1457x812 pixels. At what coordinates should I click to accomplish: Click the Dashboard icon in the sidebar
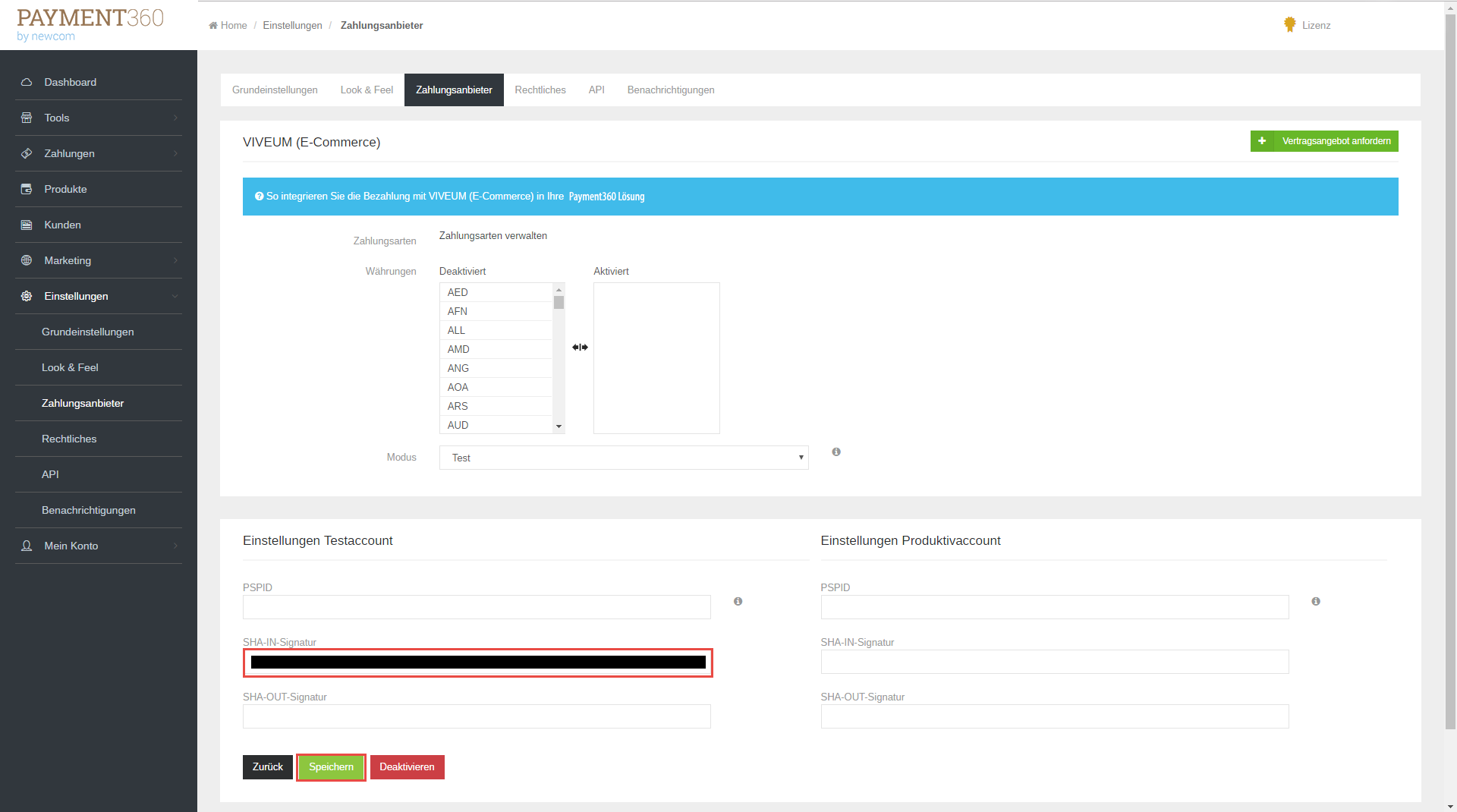tap(27, 82)
